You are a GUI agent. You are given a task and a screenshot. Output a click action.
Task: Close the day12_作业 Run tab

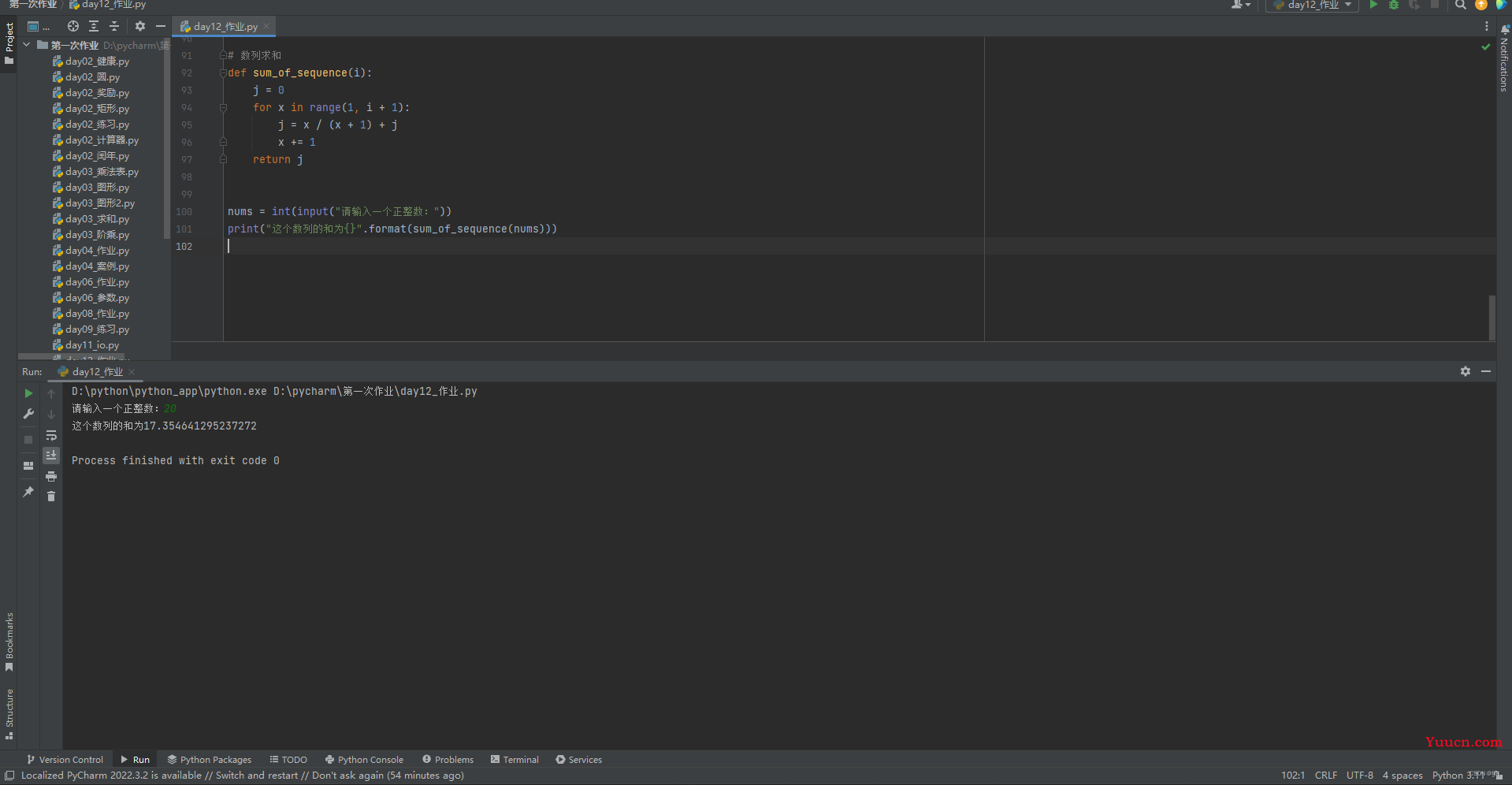click(x=132, y=371)
